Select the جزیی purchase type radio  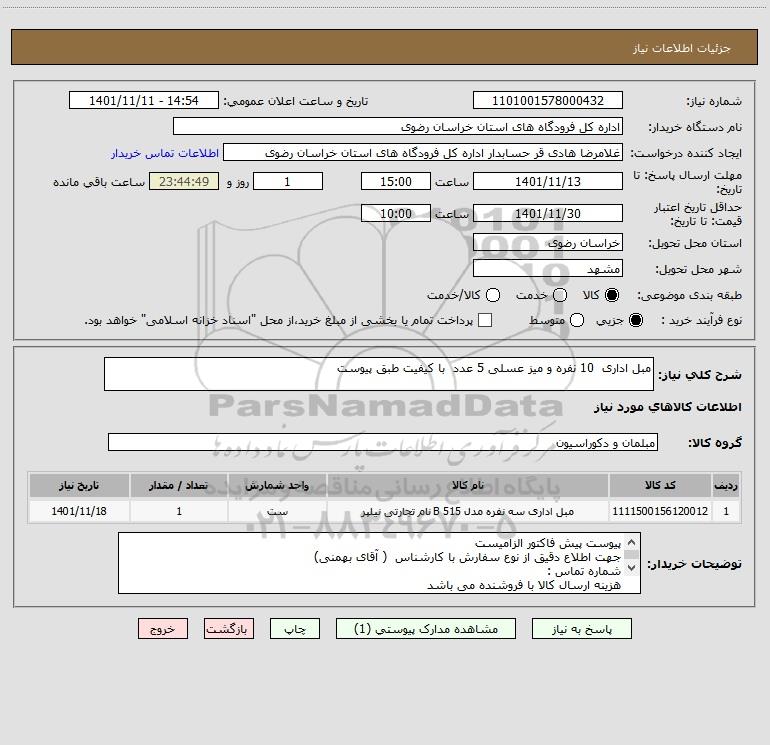point(635,320)
